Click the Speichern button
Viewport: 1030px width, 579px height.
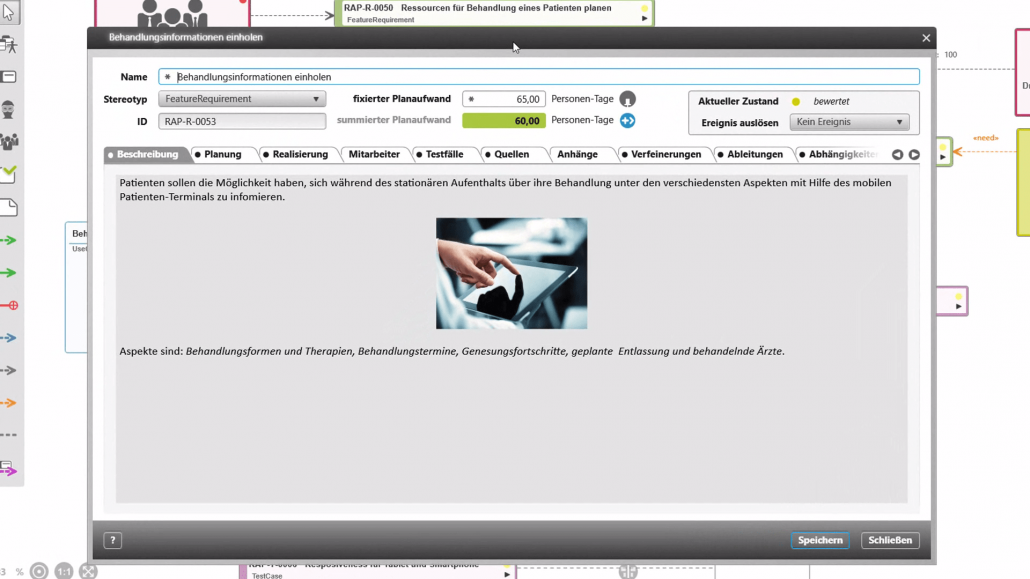click(820, 540)
